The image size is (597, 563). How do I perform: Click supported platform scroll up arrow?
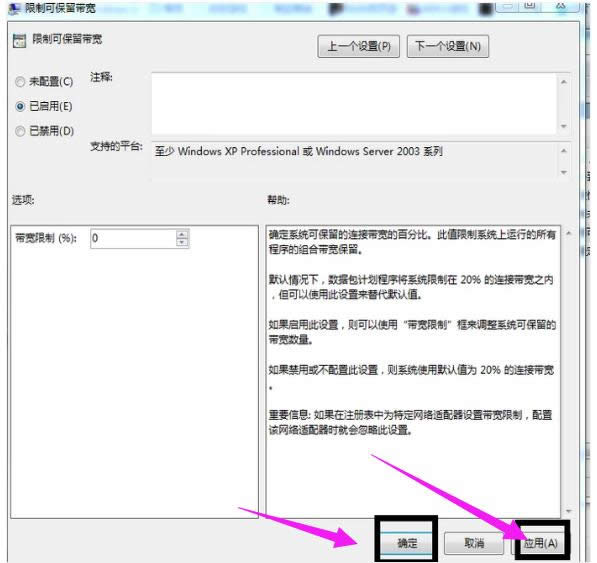click(564, 151)
